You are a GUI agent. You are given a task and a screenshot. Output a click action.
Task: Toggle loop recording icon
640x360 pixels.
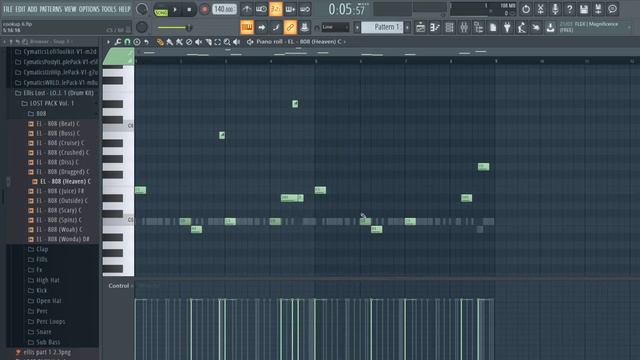coord(304,9)
